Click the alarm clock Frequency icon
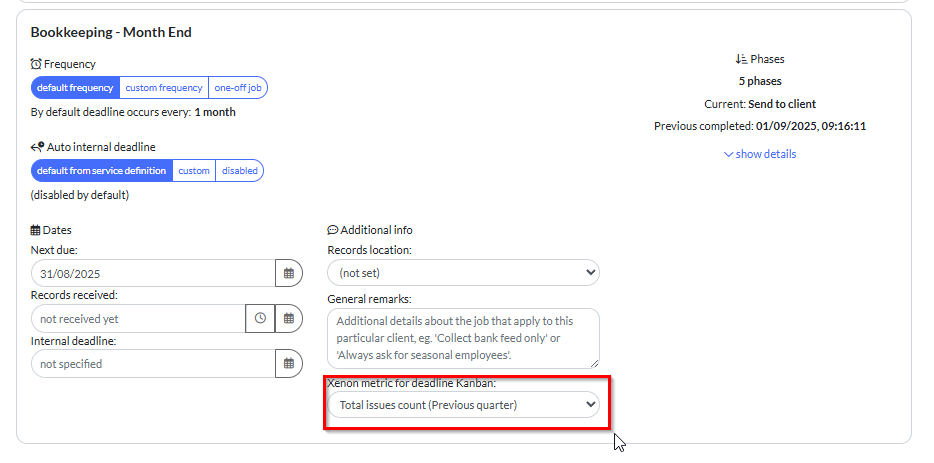 click(x=36, y=64)
